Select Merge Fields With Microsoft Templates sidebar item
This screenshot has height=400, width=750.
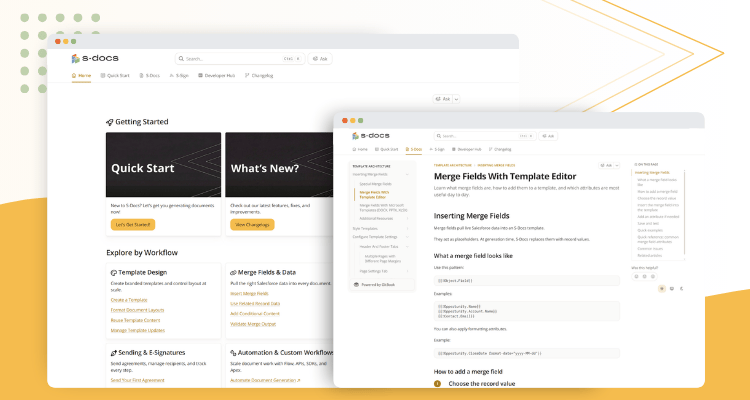(x=384, y=208)
